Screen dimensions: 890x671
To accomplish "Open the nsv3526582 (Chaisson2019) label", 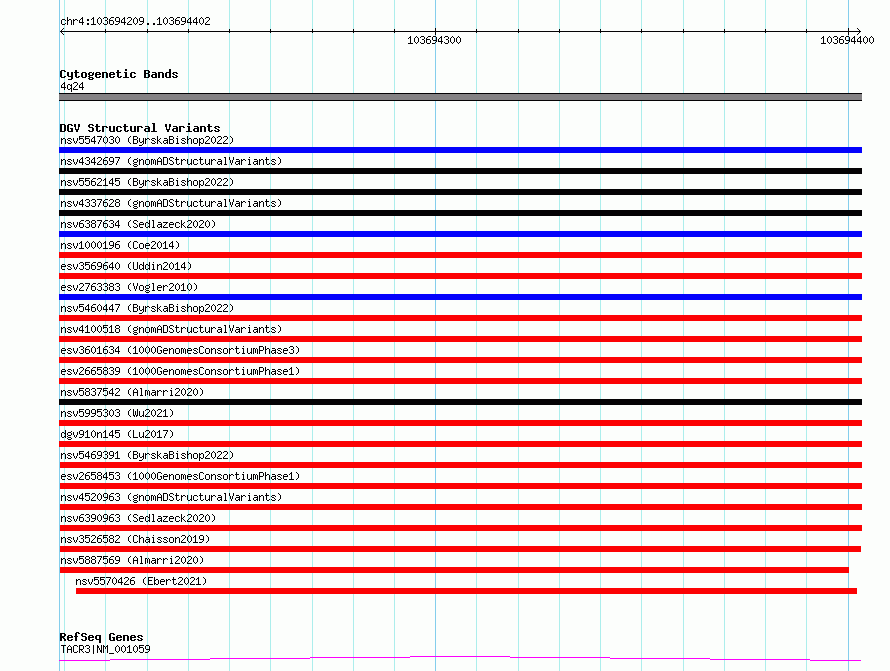I will (x=135, y=539).
